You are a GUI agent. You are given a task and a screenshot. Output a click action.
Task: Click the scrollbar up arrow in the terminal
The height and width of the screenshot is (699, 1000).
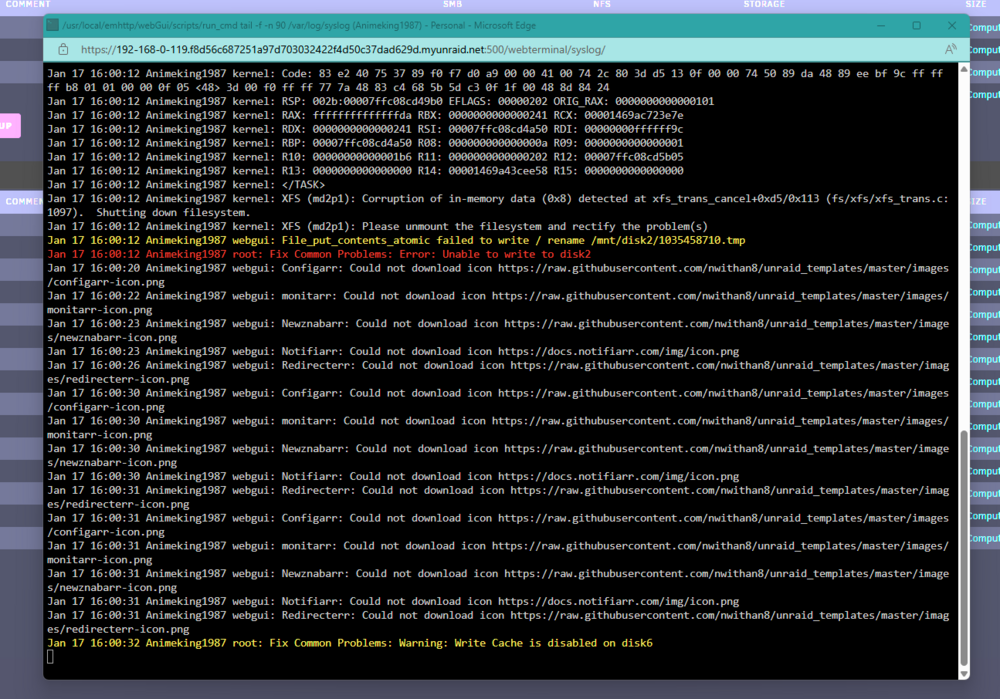point(964,68)
